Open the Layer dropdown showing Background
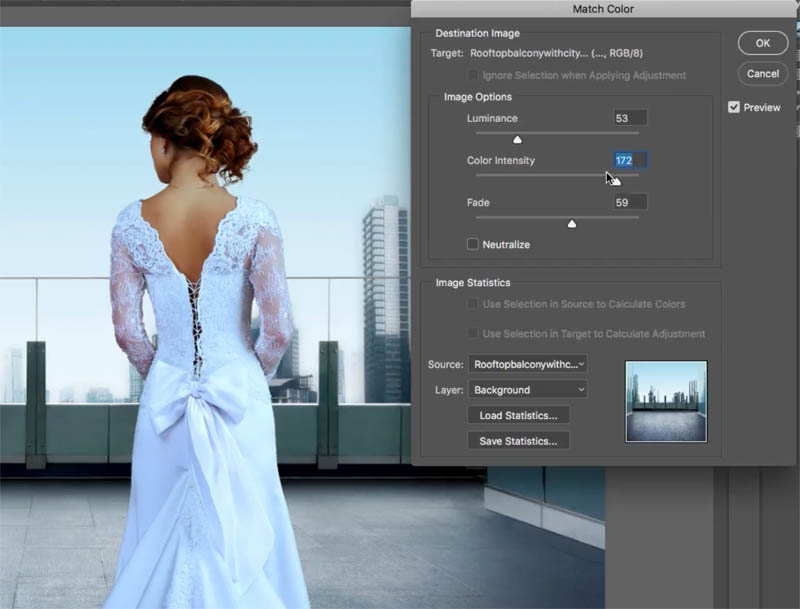Image resolution: width=800 pixels, height=609 pixels. (528, 390)
